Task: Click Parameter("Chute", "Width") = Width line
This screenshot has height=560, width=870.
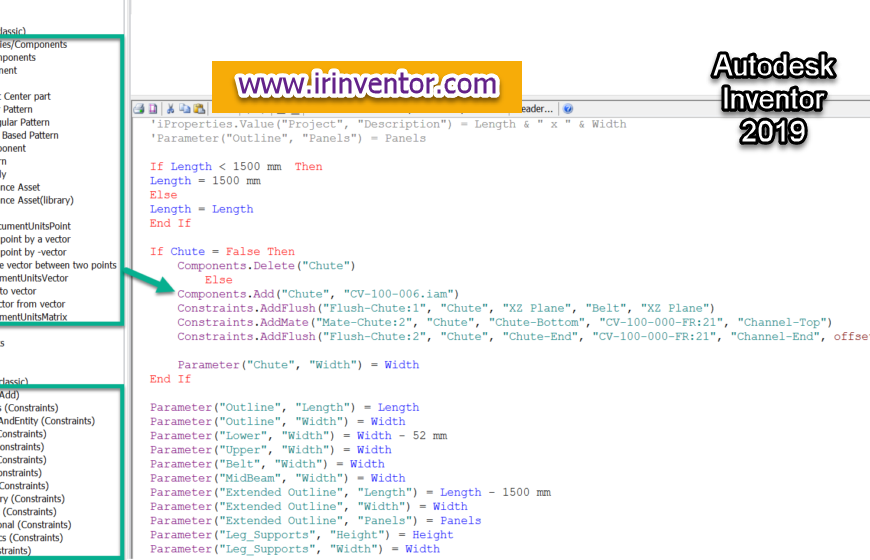Action: pyautogui.click(x=299, y=365)
